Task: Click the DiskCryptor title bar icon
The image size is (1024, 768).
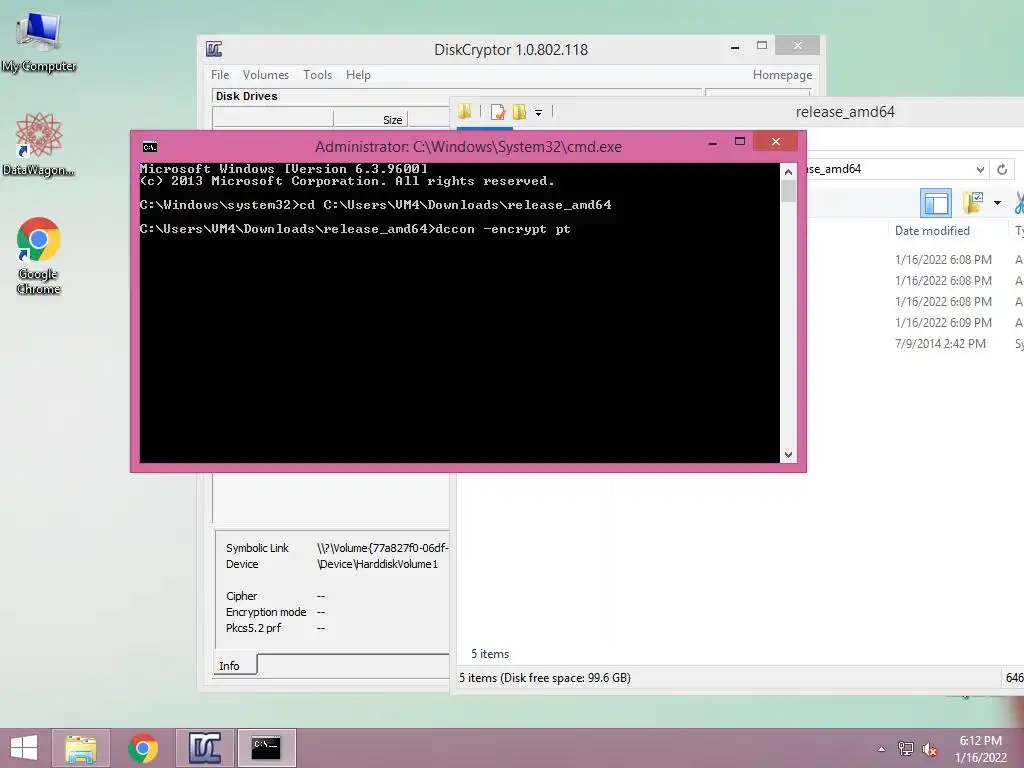Action: coord(214,49)
